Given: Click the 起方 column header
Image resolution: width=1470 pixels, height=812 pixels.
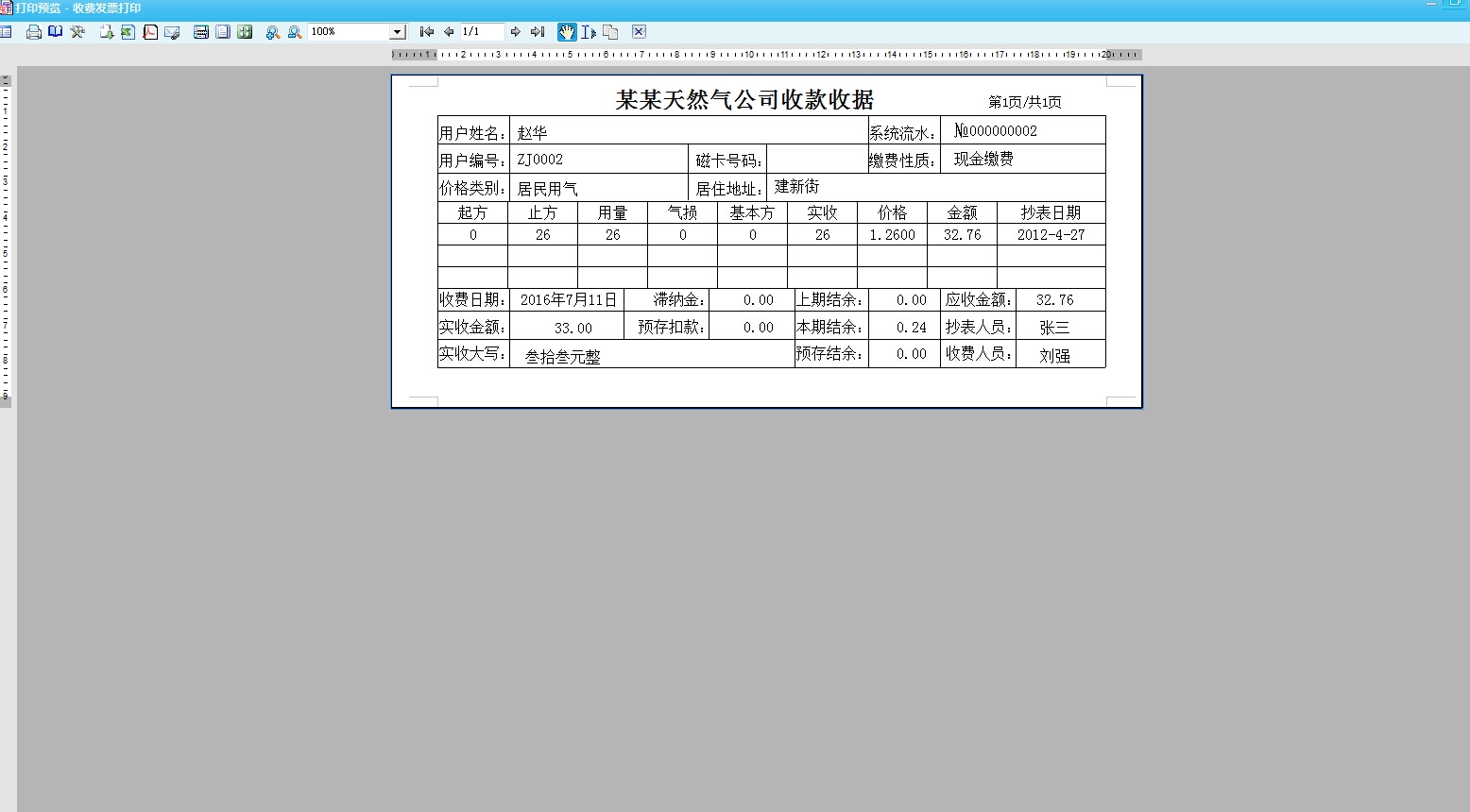Looking at the screenshot, I should (472, 212).
